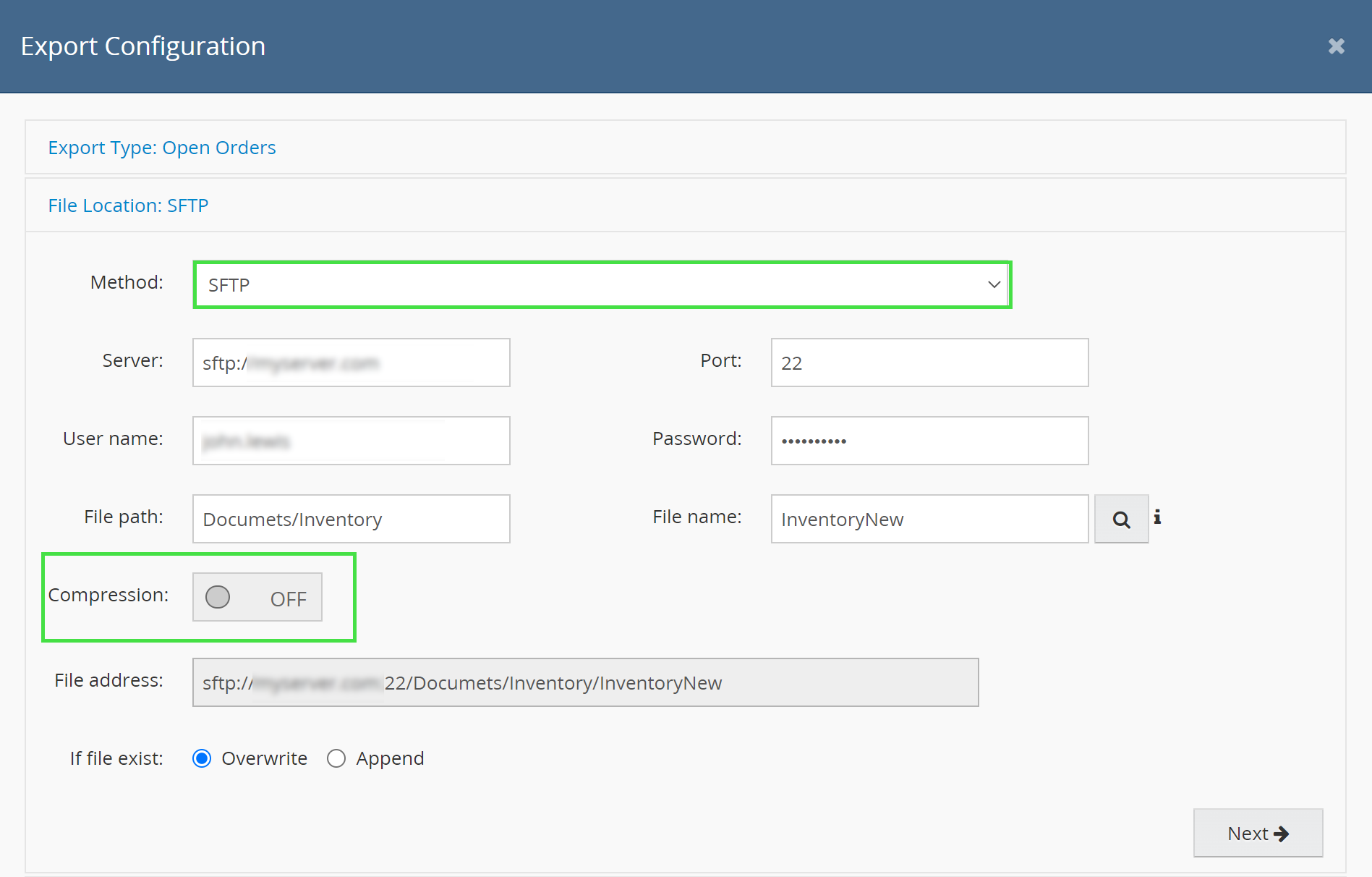
Task: Close the Export Configuration dialog
Action: (x=1336, y=46)
